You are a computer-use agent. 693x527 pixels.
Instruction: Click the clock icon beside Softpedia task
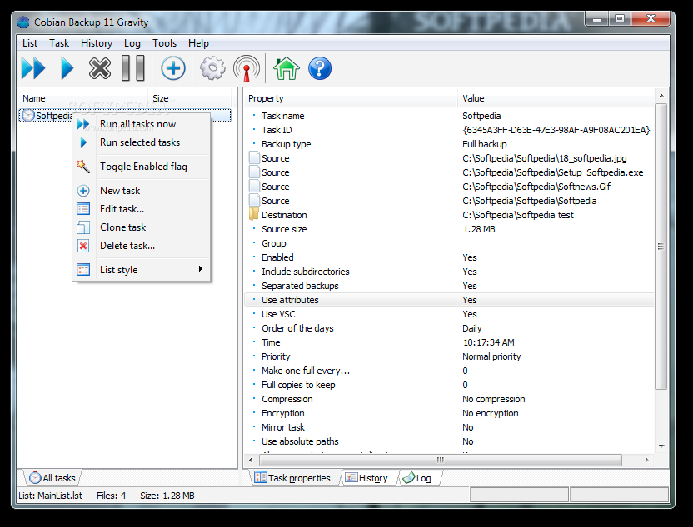[x=28, y=115]
